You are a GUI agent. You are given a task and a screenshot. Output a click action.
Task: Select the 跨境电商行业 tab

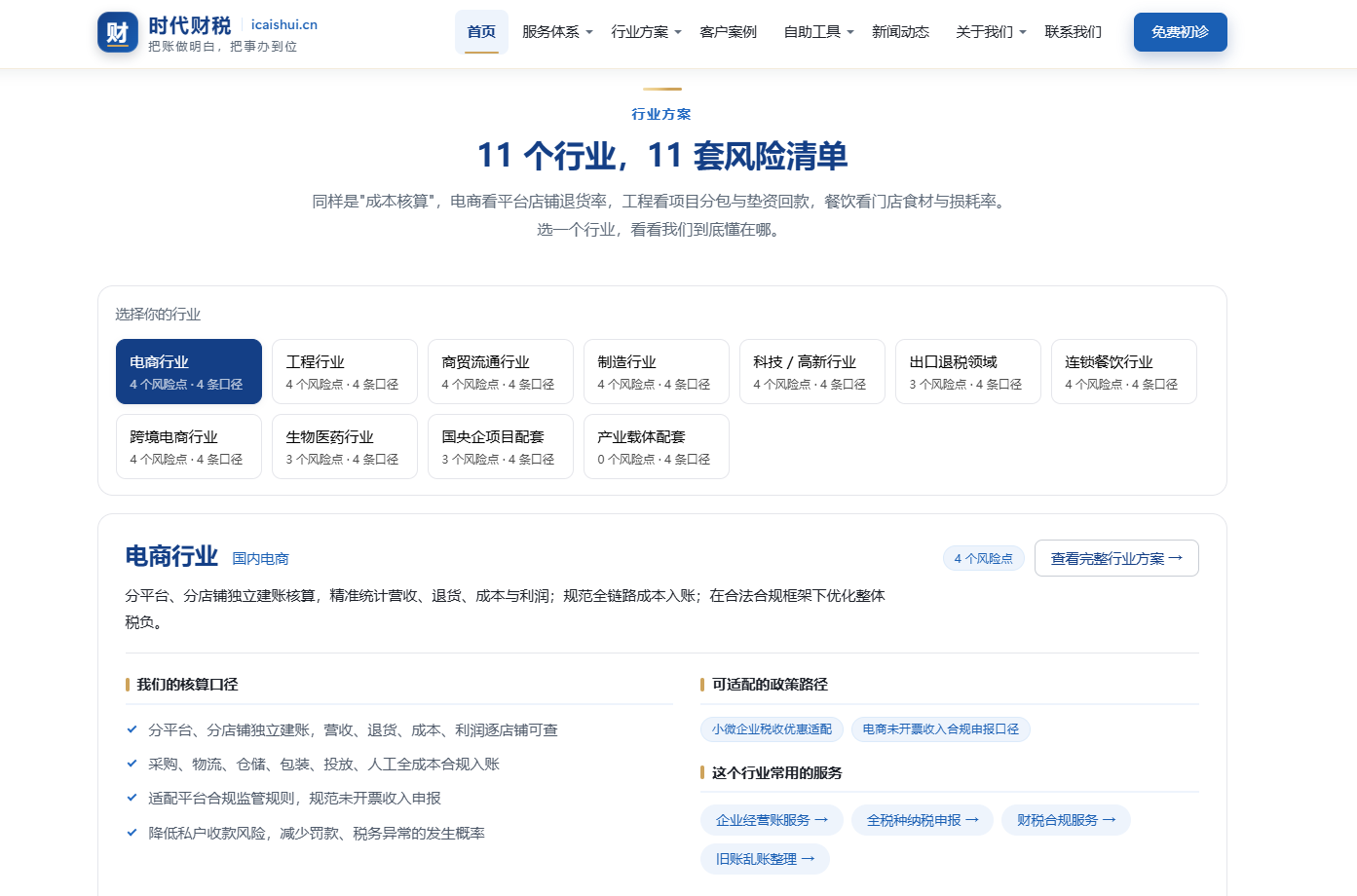pyautogui.click(x=189, y=446)
